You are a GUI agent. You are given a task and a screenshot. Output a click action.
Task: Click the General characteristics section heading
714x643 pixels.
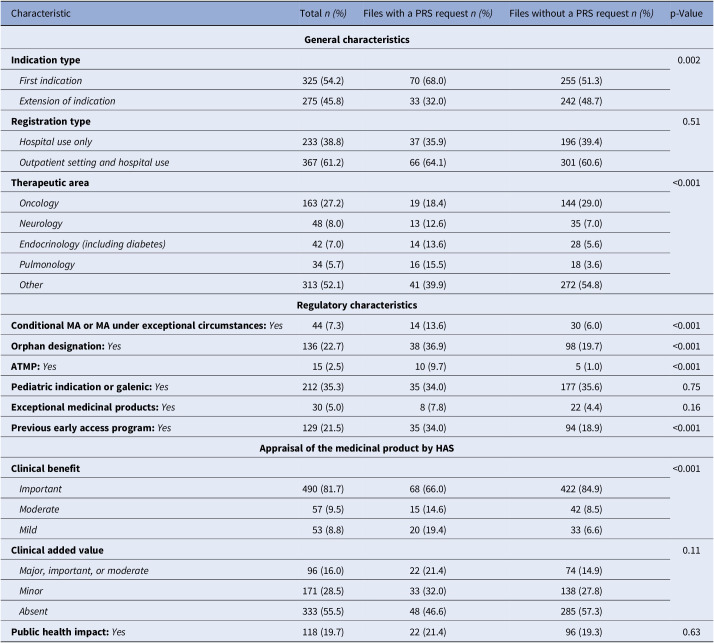pyautogui.click(x=357, y=40)
